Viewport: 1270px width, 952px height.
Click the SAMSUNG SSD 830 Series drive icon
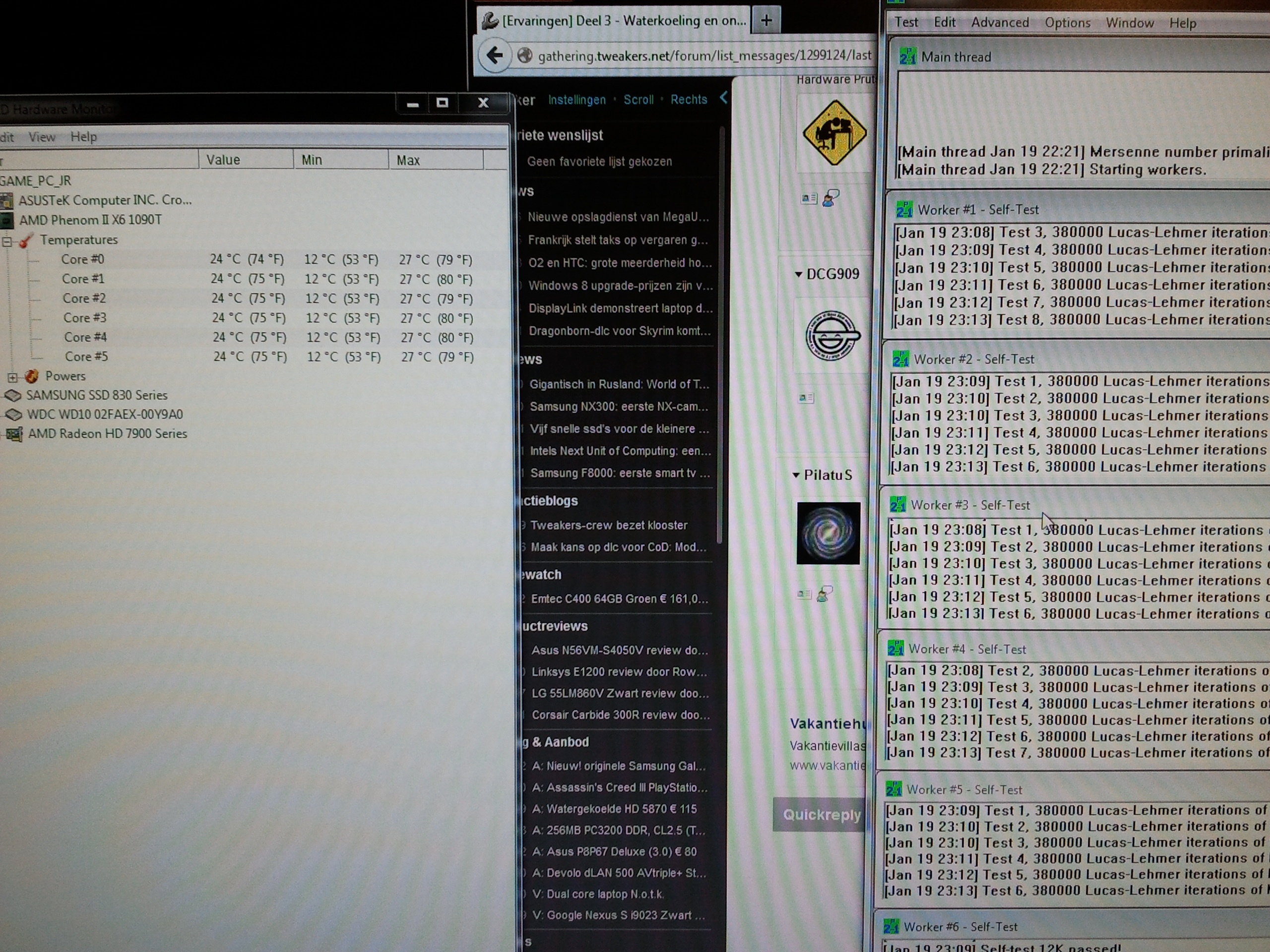pyautogui.click(x=12, y=395)
